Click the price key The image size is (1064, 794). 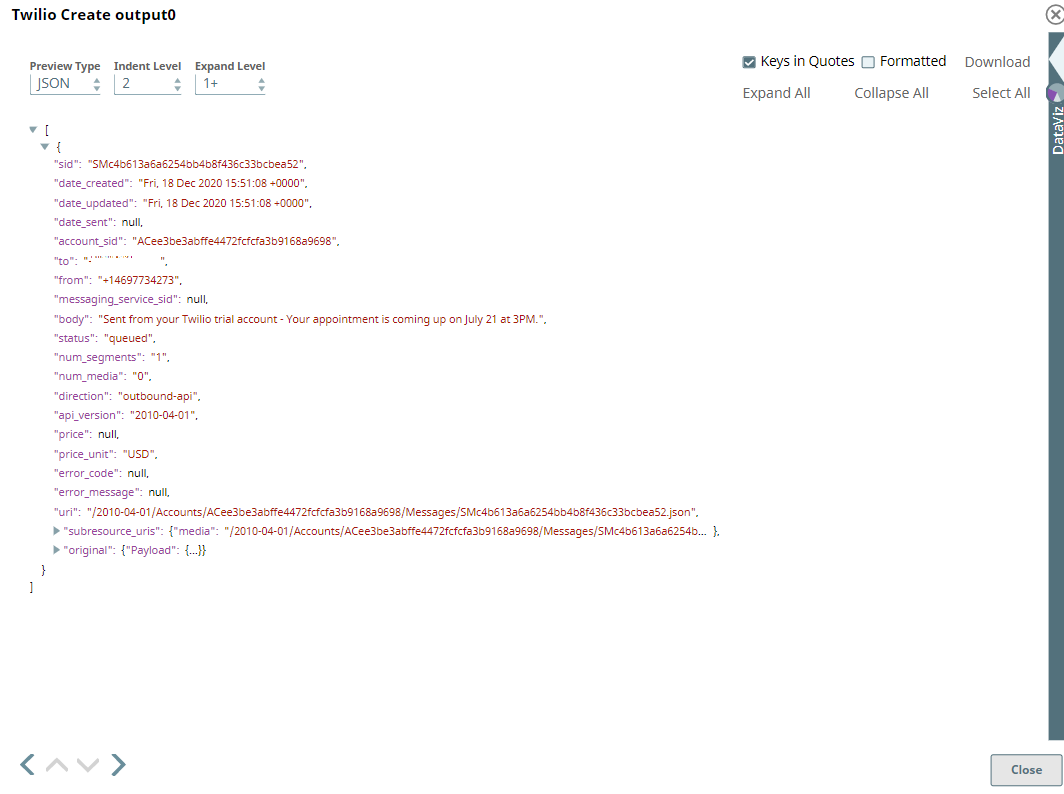coord(73,434)
